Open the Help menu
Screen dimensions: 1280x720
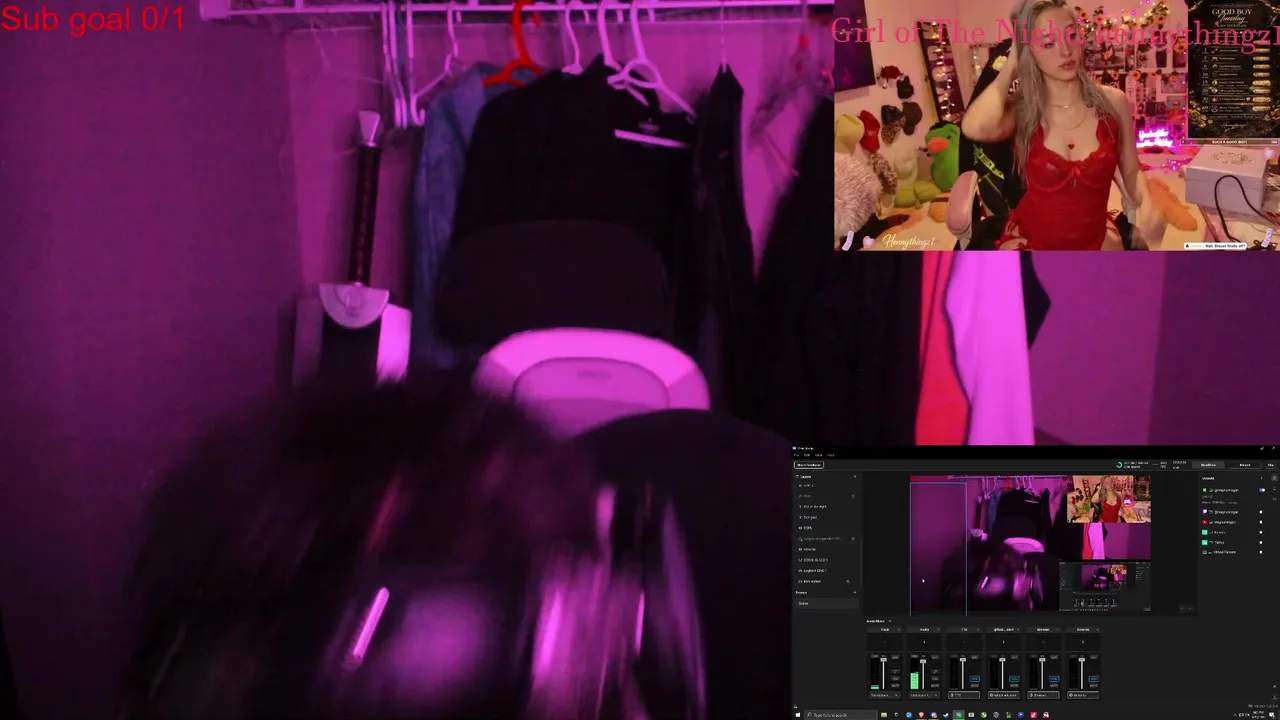[831, 455]
